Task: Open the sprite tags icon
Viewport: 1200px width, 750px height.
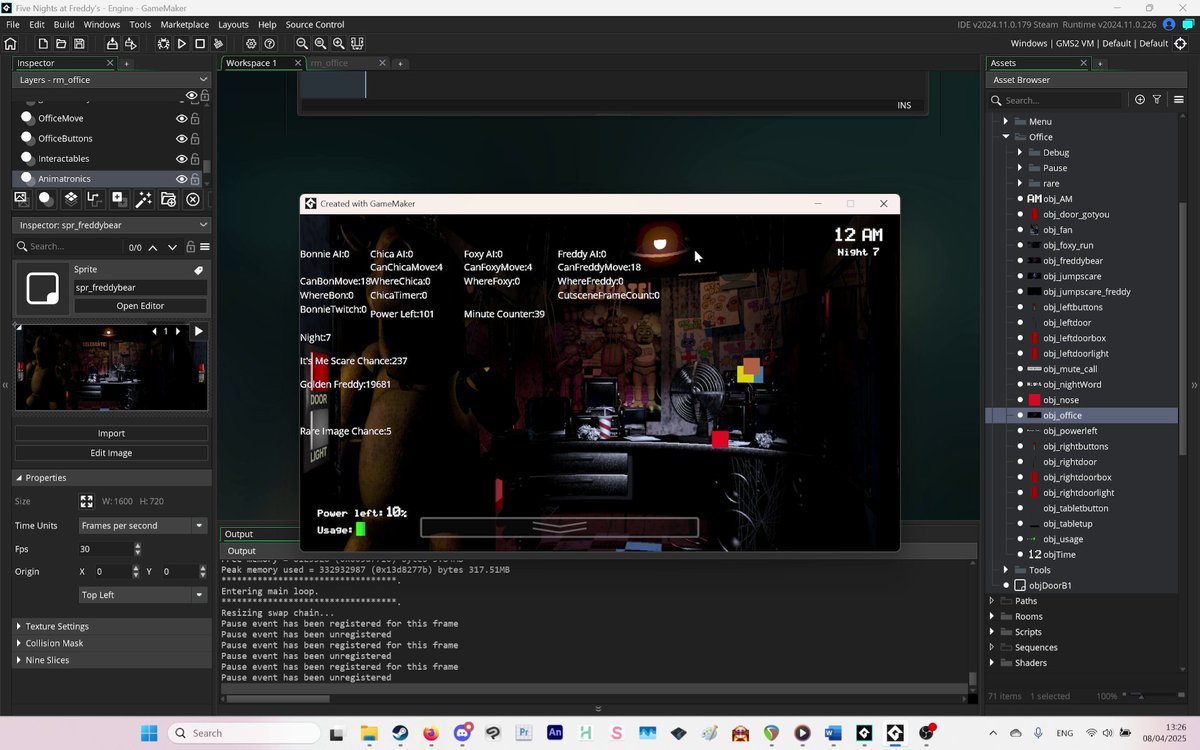Action: [x=198, y=271]
